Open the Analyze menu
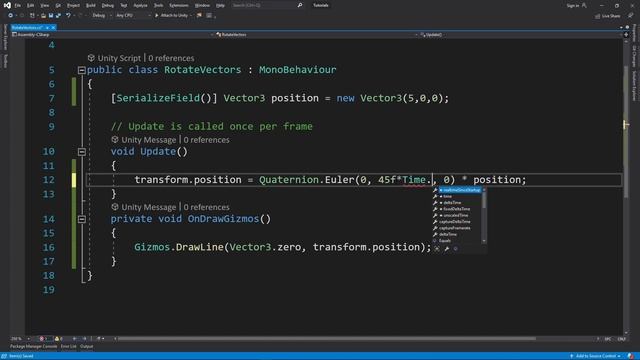The image size is (640, 360). click(140, 6)
